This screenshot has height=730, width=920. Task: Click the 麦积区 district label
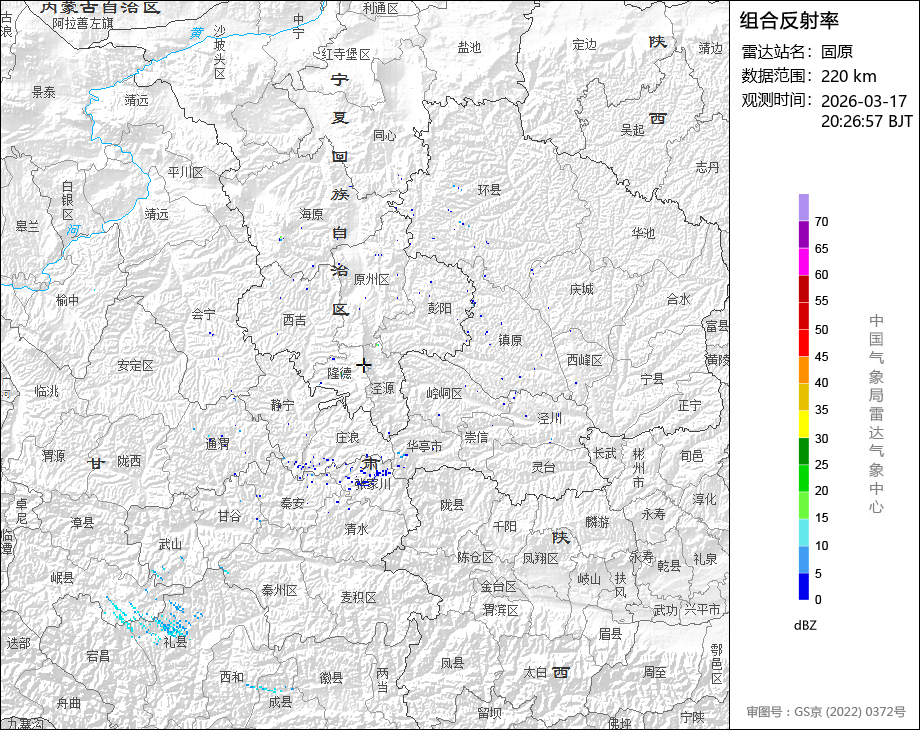point(358,597)
